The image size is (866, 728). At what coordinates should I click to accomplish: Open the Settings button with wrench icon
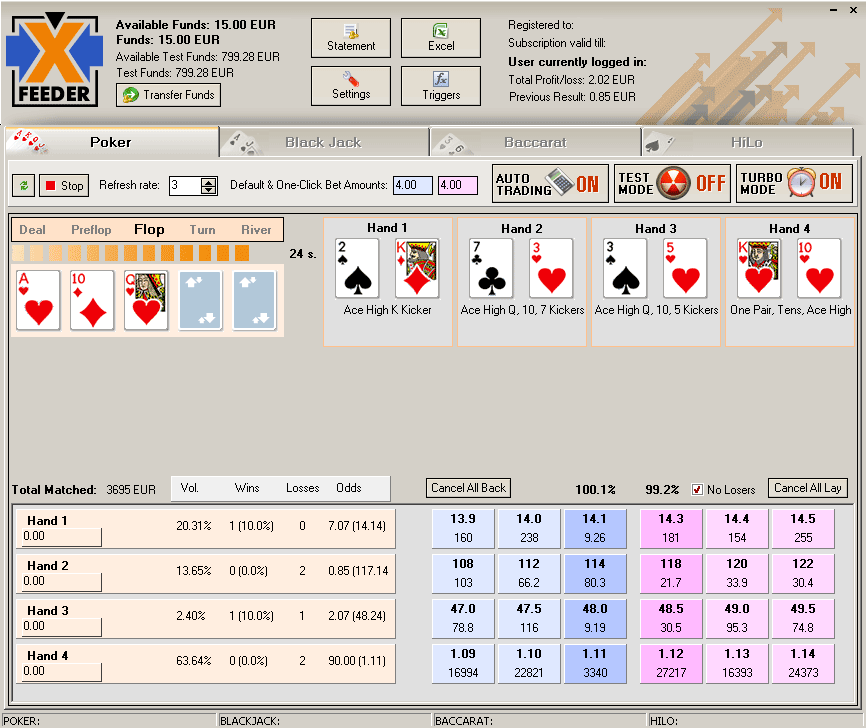click(351, 86)
